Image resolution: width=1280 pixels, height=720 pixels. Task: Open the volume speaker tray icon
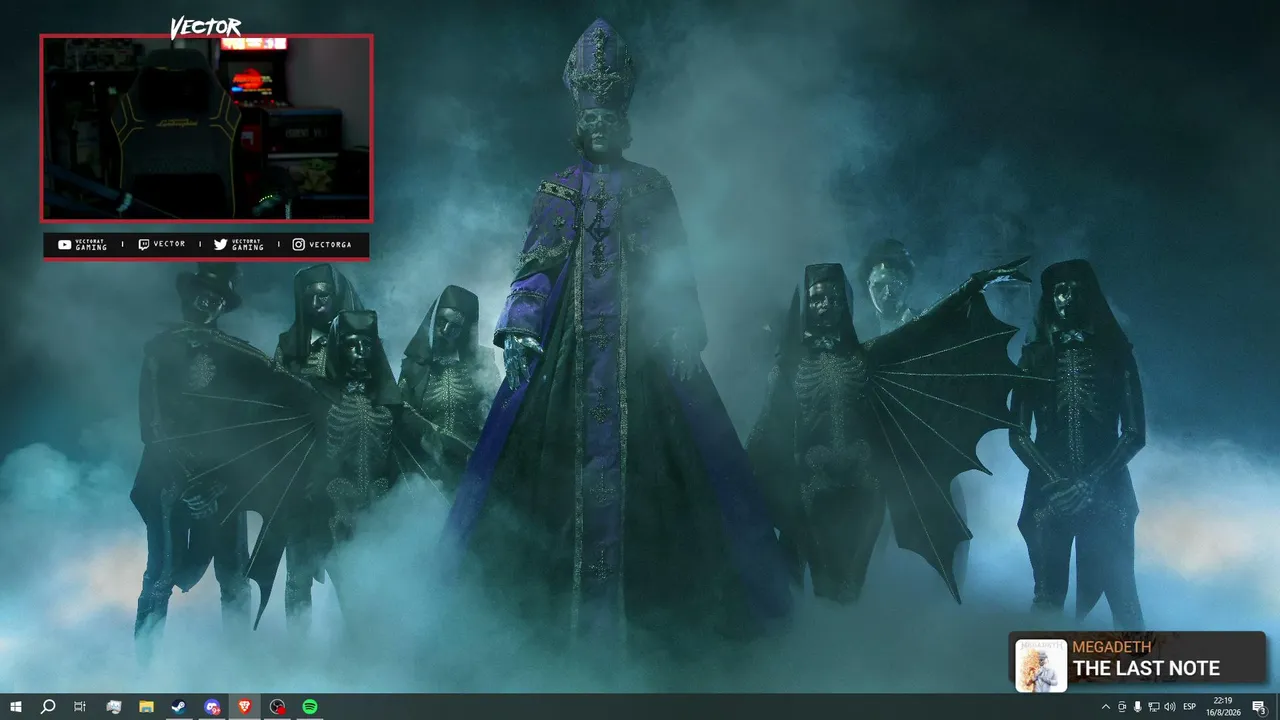1170,707
